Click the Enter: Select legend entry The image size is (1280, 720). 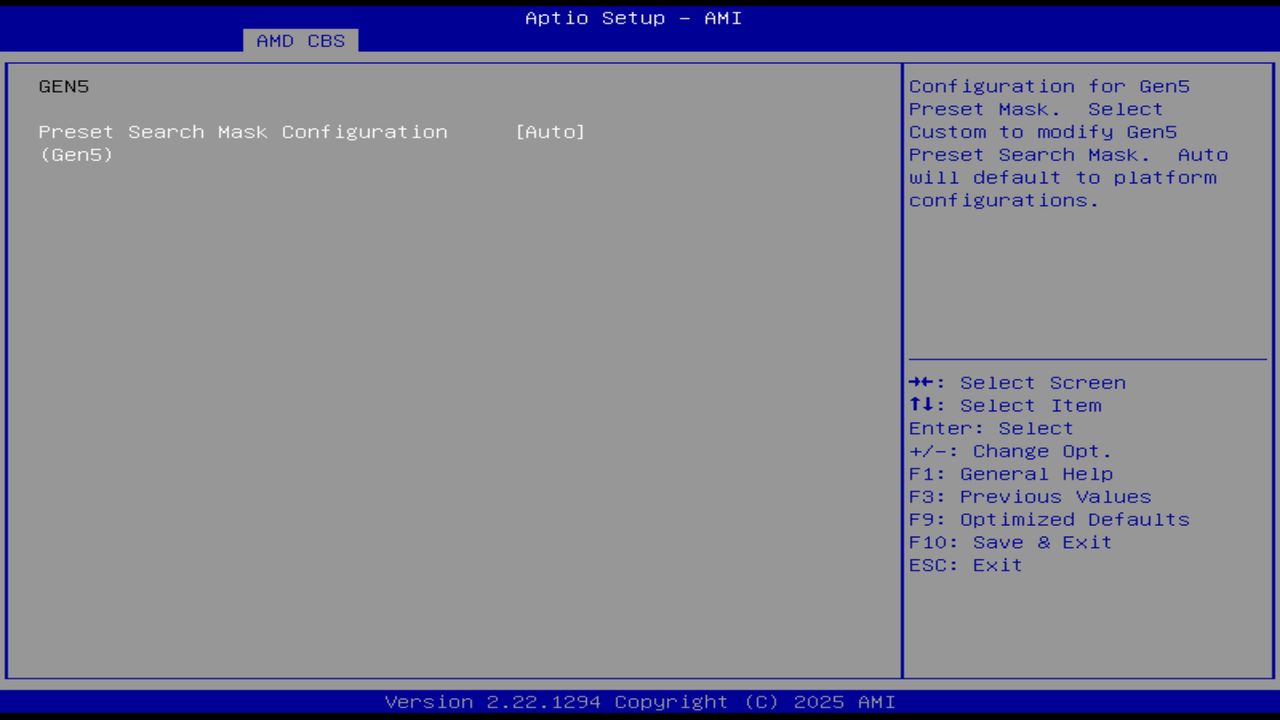pos(990,428)
